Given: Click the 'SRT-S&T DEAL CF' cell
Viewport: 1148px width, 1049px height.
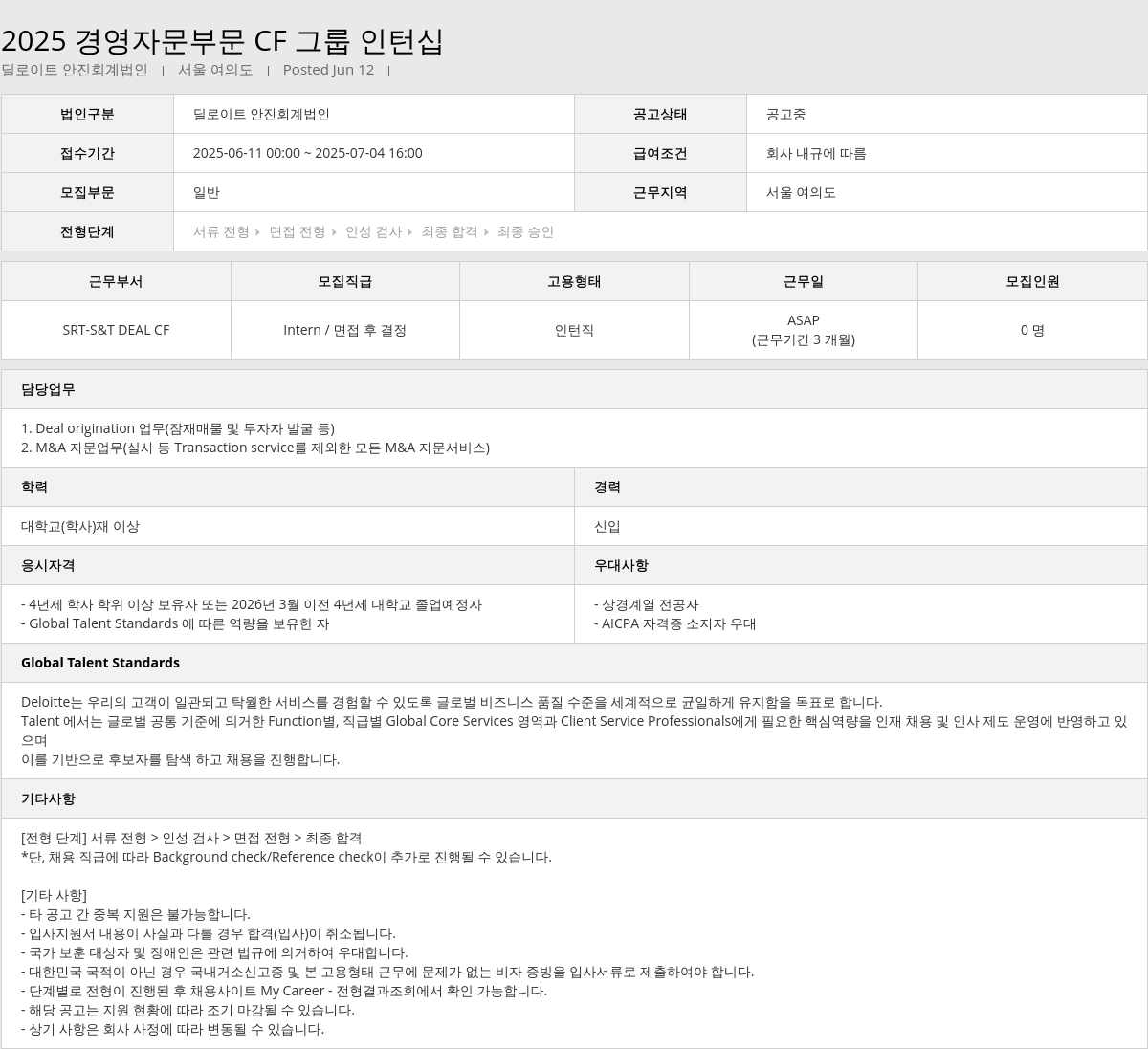Looking at the screenshot, I should click(x=116, y=330).
